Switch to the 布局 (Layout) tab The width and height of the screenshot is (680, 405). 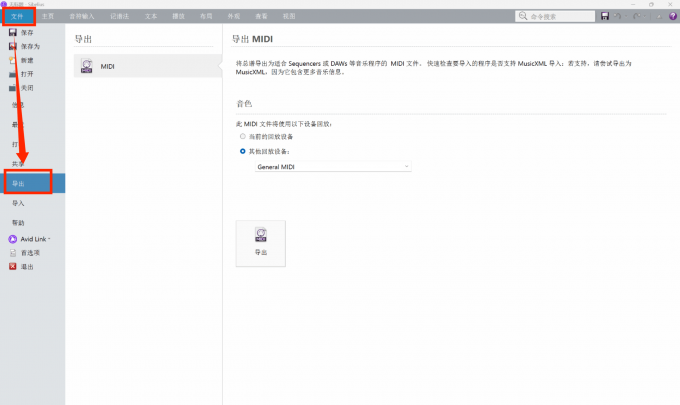click(206, 16)
